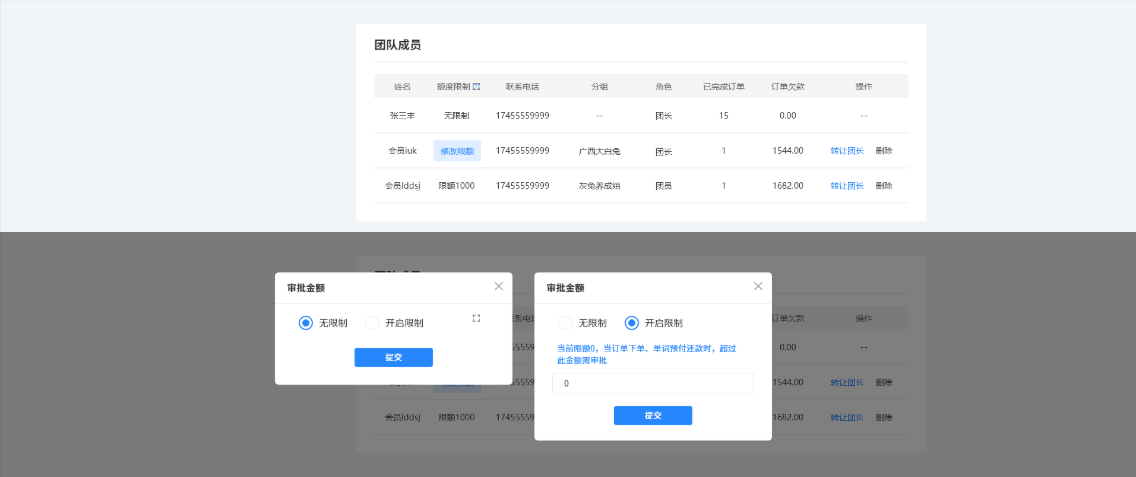Select 无限制 radio in the left dialog
Screen dimensions: 1136x477
pyautogui.click(x=306, y=323)
